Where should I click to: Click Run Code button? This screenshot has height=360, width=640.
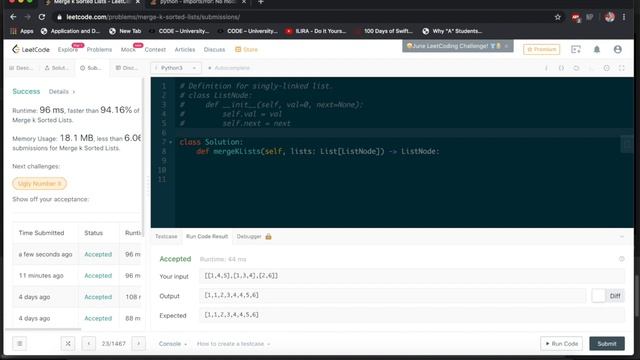(562, 344)
